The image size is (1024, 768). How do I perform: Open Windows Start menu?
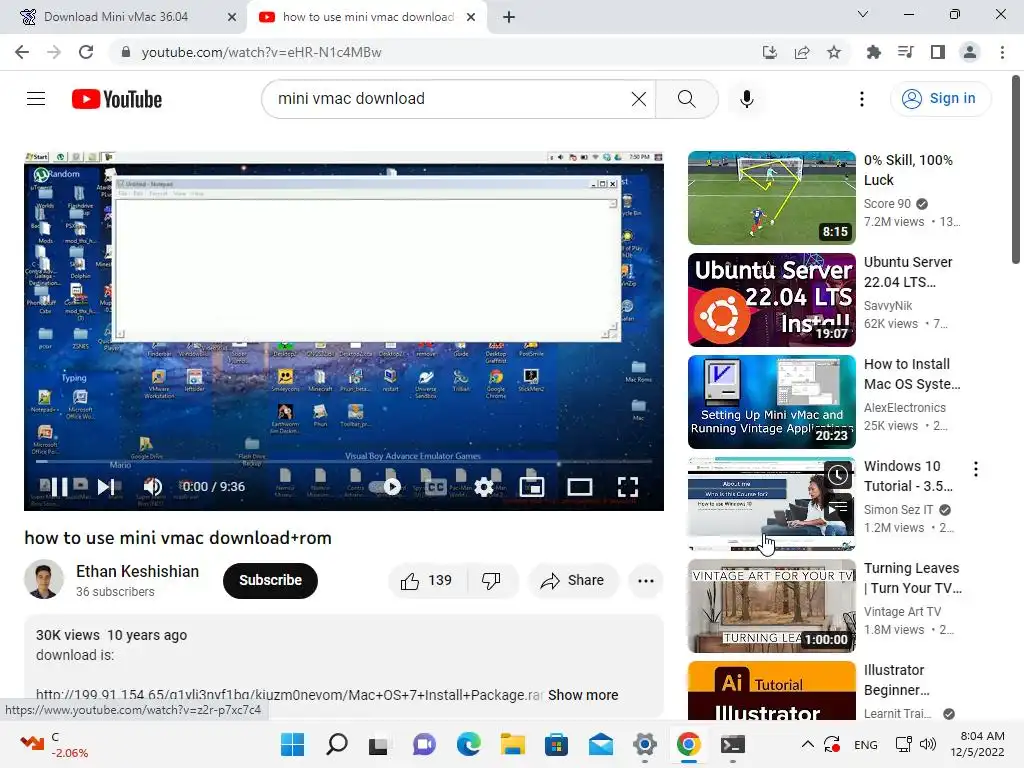coord(292,744)
